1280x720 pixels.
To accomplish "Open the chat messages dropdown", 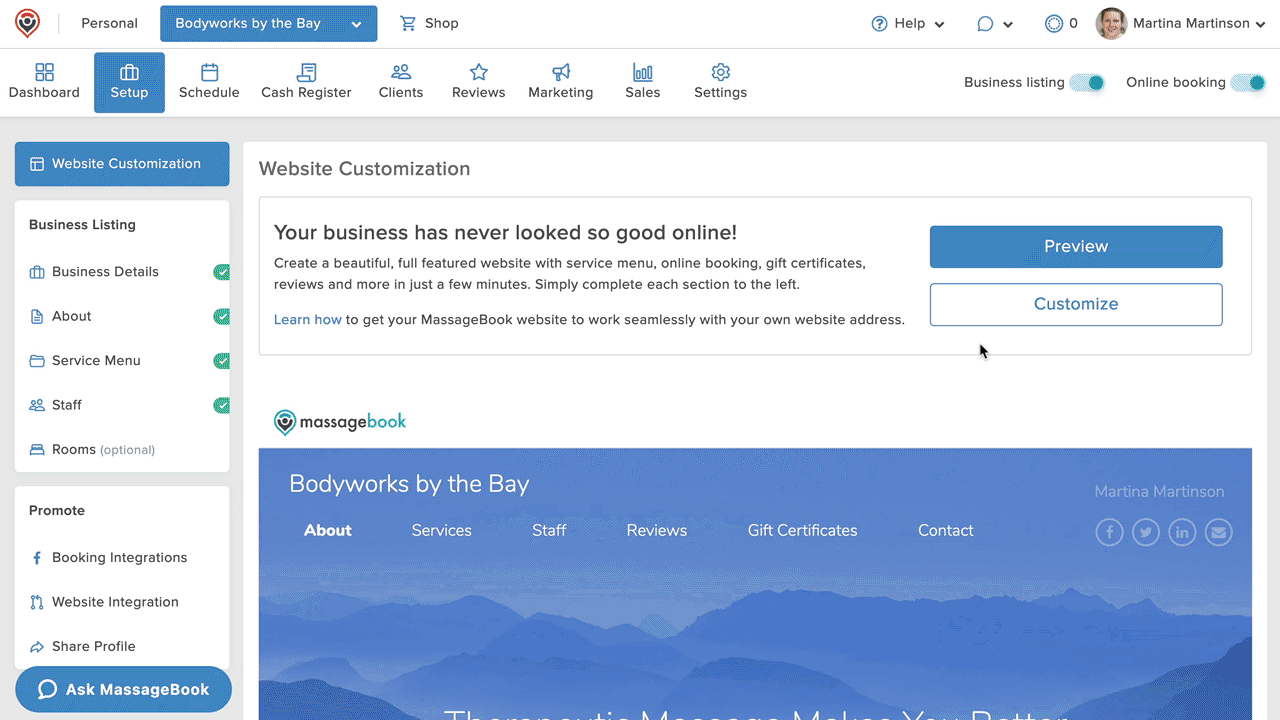I will [995, 24].
